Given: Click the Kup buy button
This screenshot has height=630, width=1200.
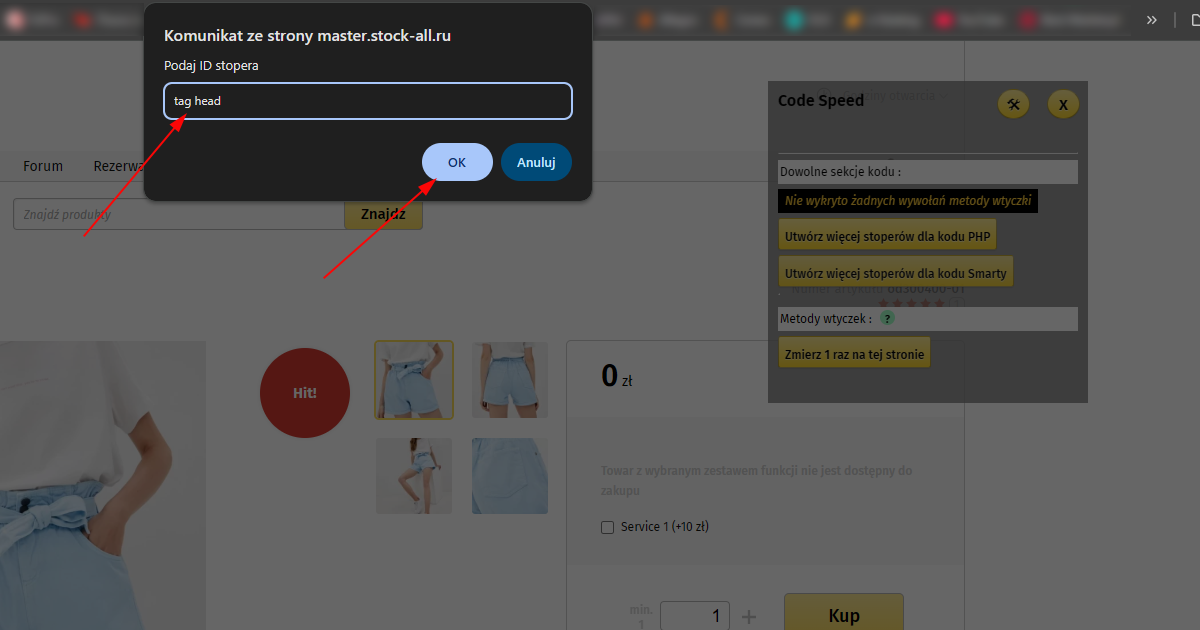Looking at the screenshot, I should tap(844, 614).
